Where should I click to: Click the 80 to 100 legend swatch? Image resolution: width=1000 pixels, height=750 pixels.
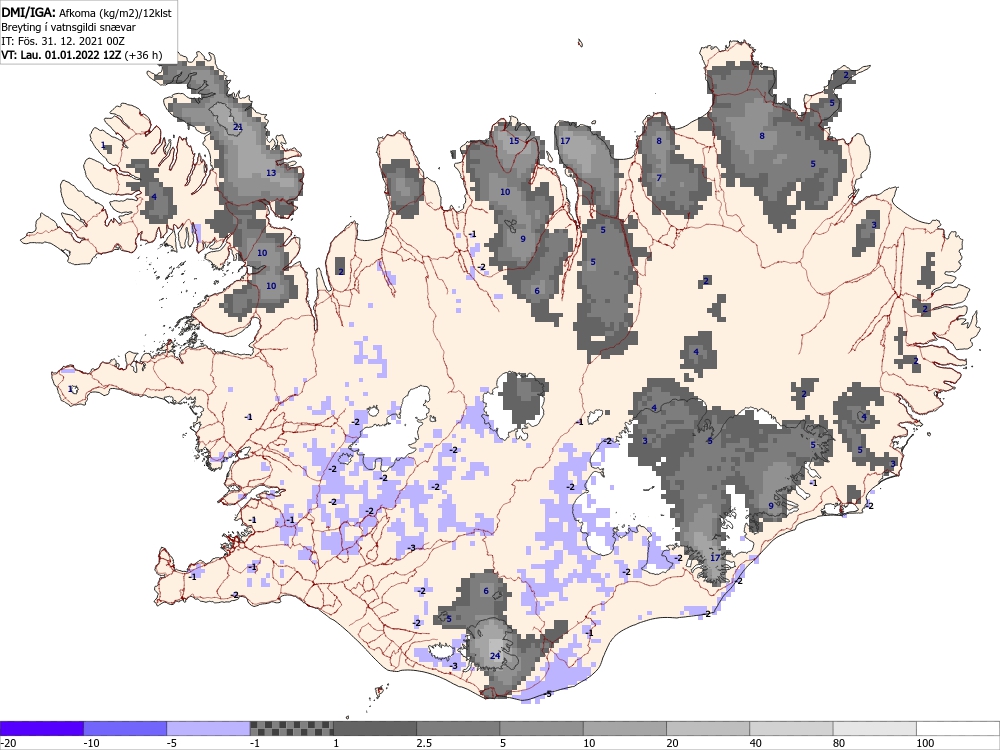coord(874,728)
